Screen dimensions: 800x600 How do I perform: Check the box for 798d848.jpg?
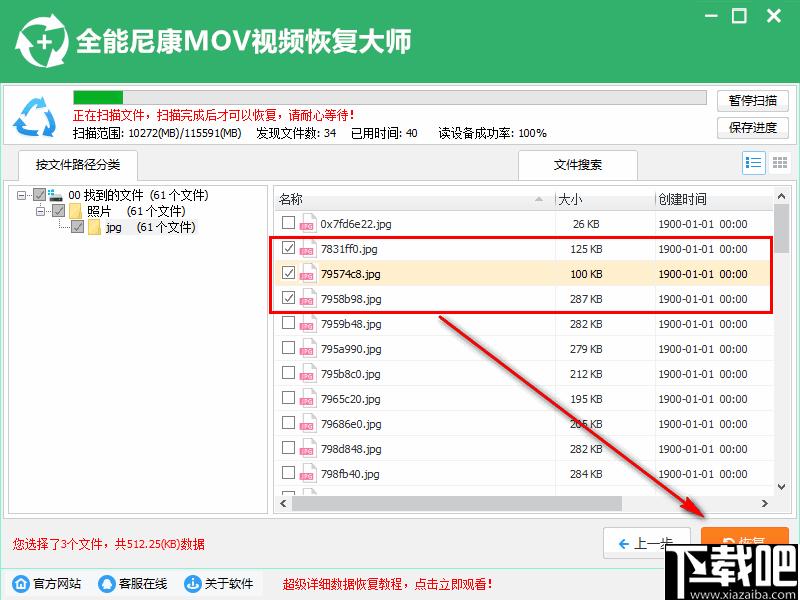click(x=288, y=448)
